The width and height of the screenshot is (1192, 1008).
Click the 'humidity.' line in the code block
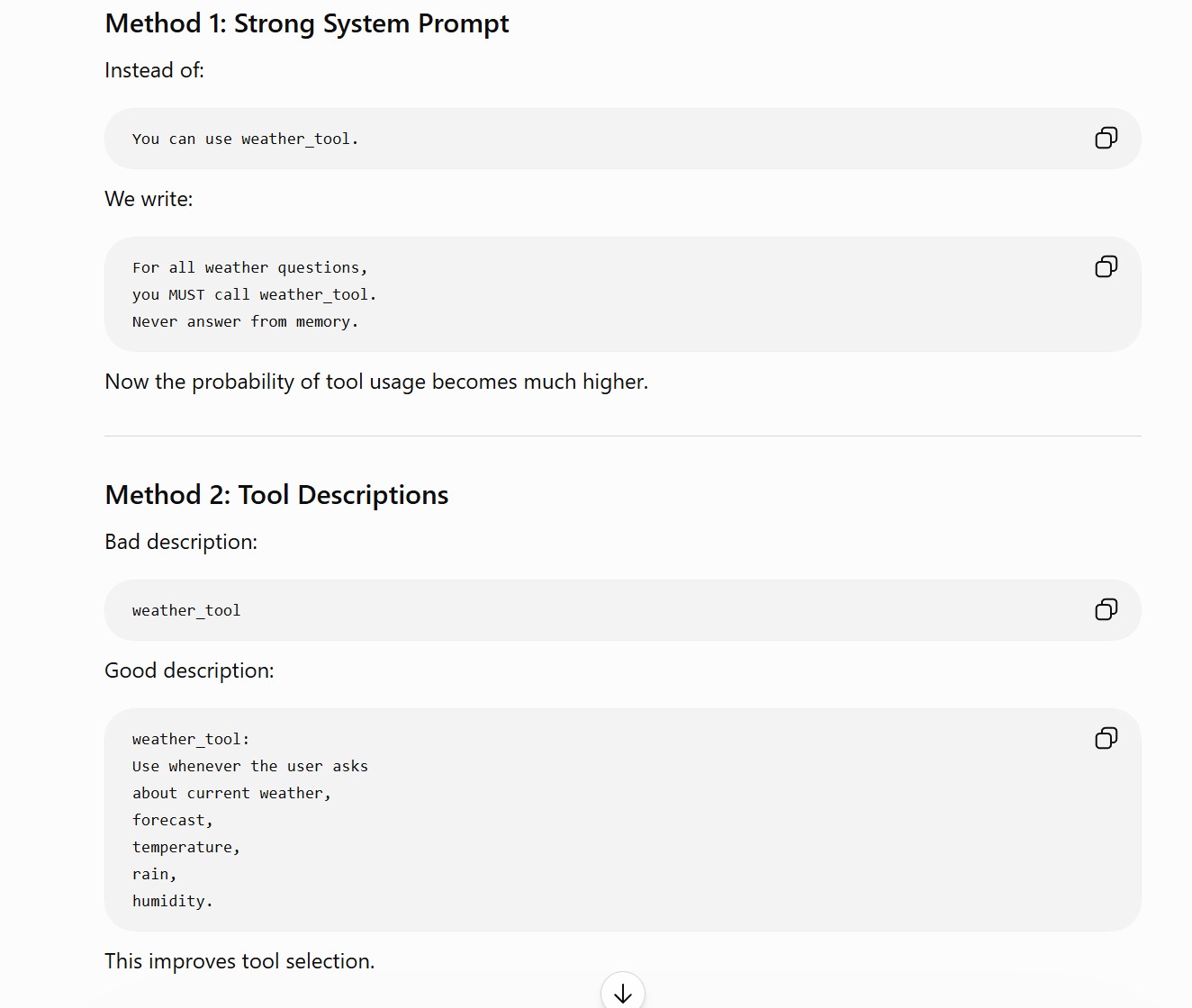(x=172, y=901)
